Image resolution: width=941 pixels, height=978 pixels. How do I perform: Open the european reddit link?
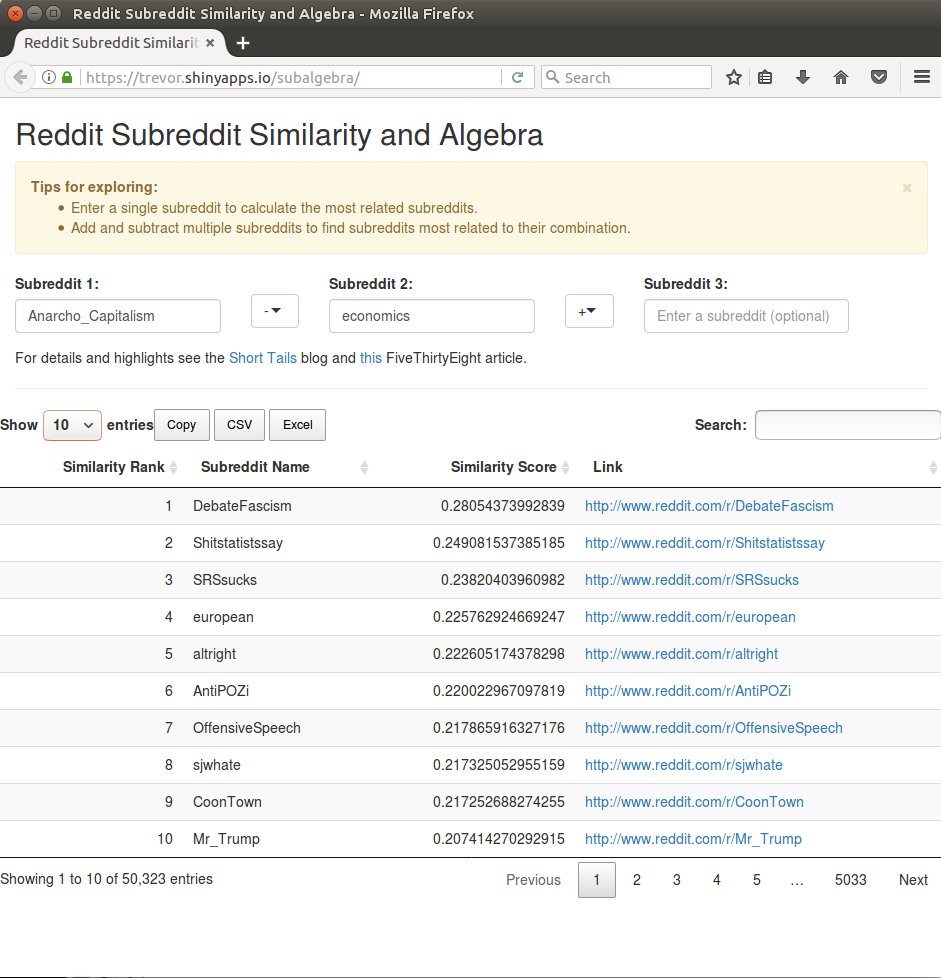tap(690, 617)
